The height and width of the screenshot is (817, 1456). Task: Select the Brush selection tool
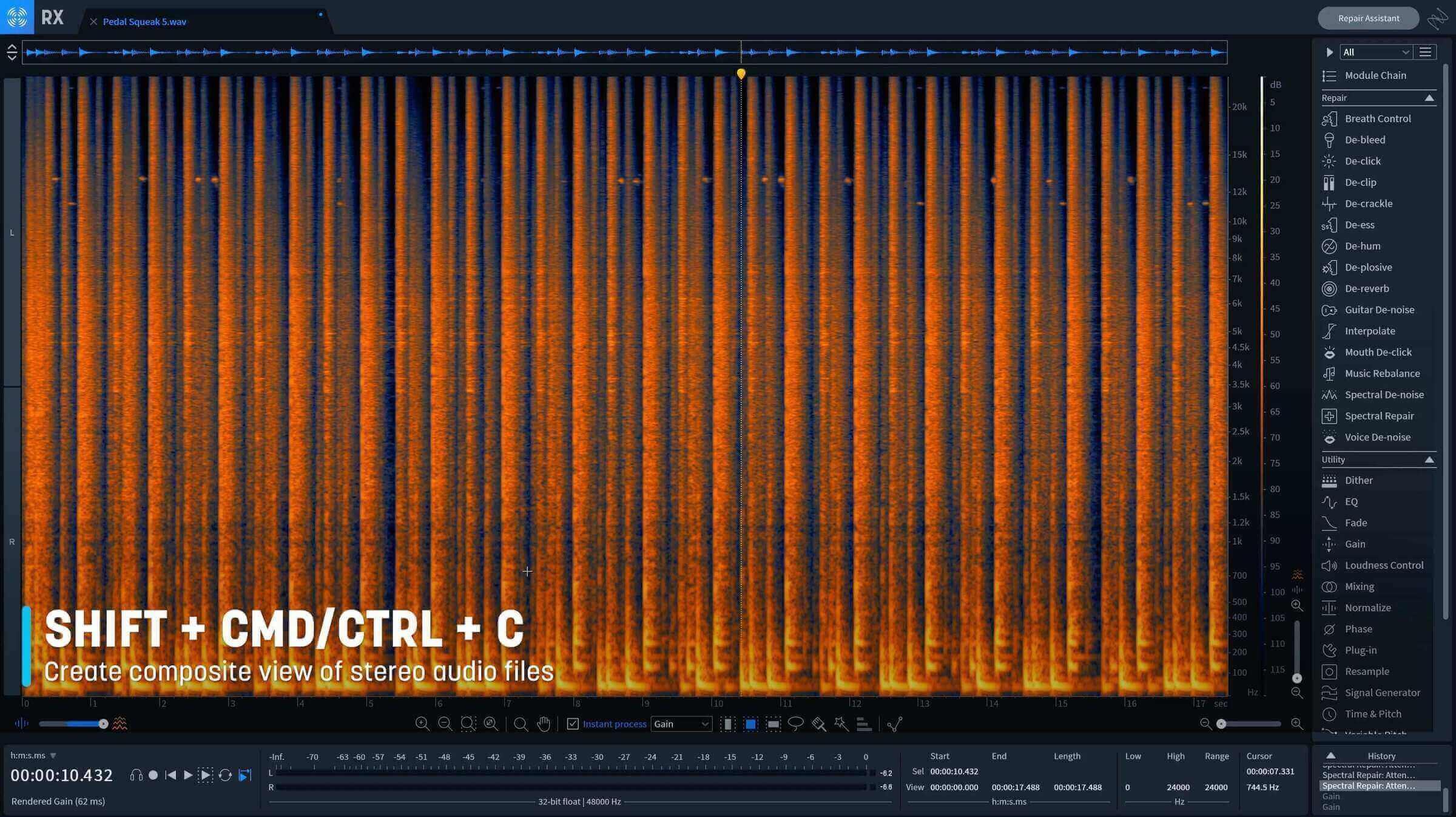[818, 724]
